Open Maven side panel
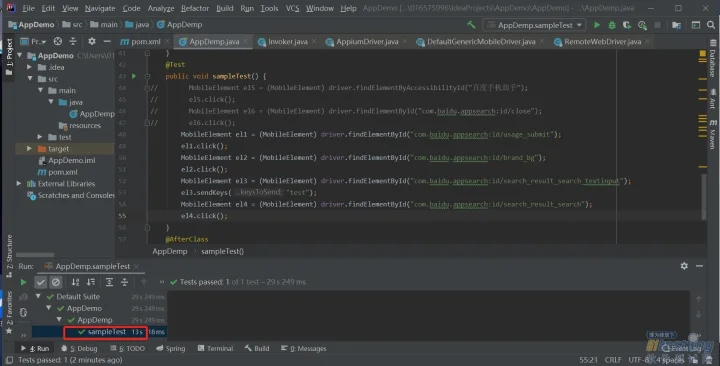This screenshot has width=720, height=366. tap(713, 134)
